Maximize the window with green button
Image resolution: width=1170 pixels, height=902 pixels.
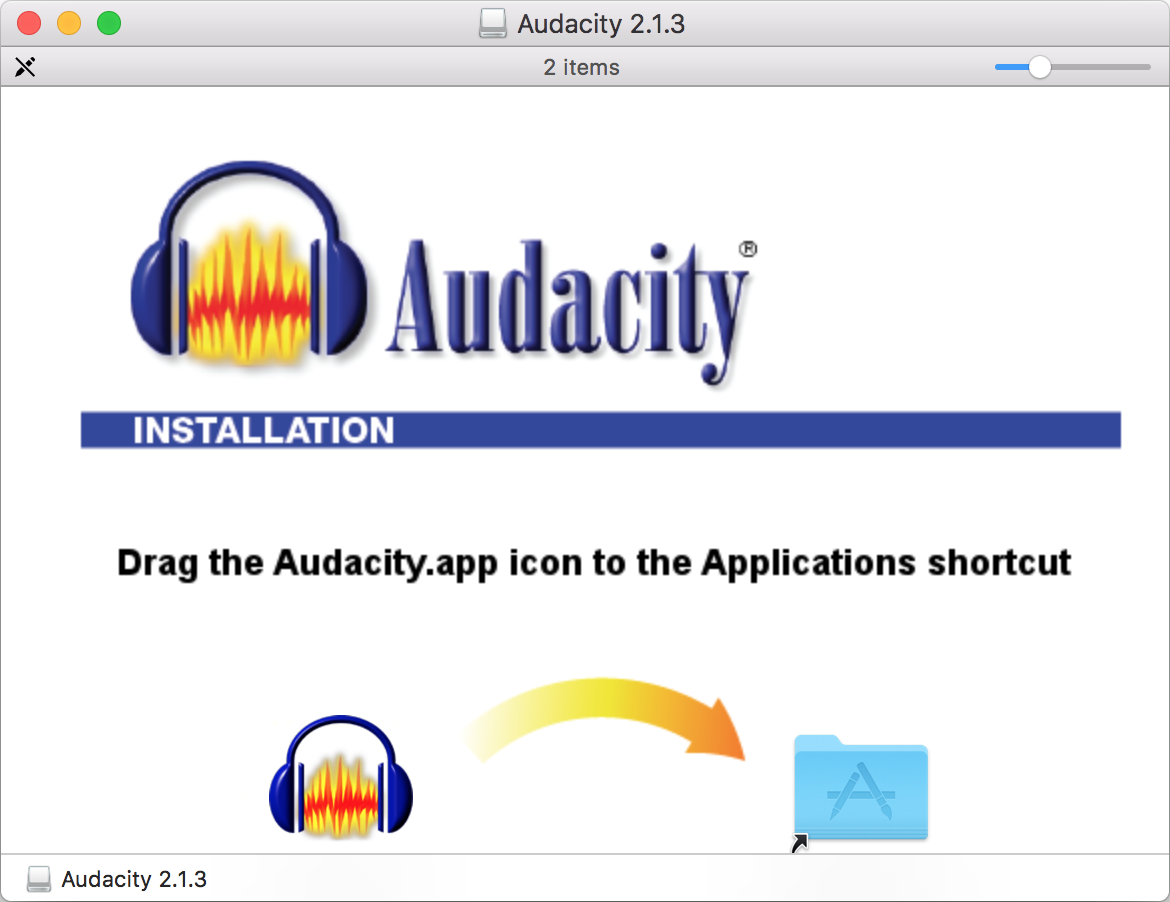(x=109, y=23)
